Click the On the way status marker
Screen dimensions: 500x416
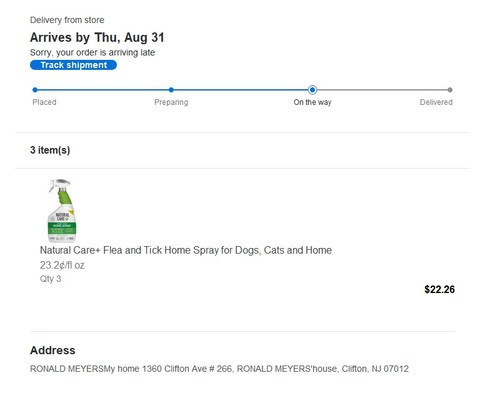(312, 90)
